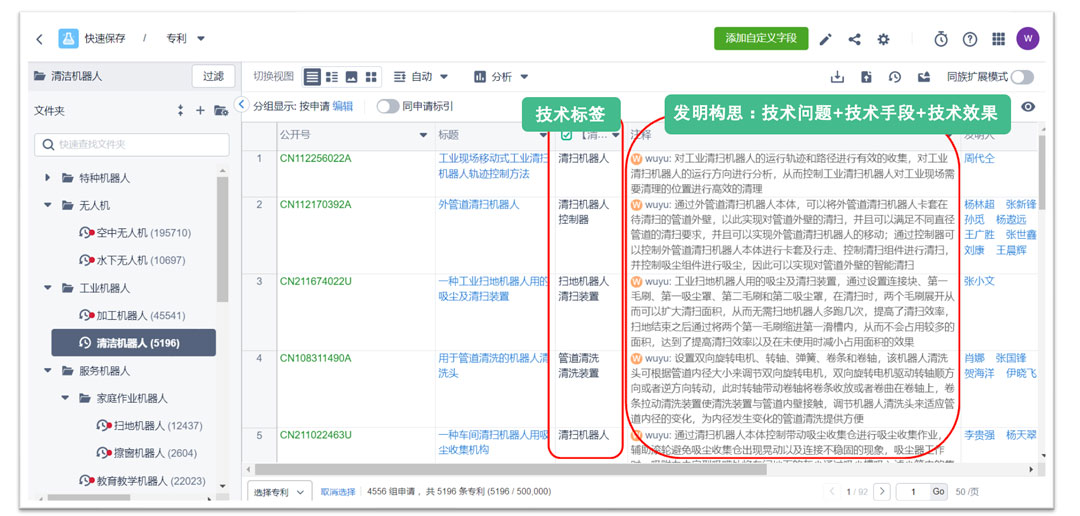Enable the 同申请标引 toggle
This screenshot has height=516, width=1080.
(x=387, y=106)
